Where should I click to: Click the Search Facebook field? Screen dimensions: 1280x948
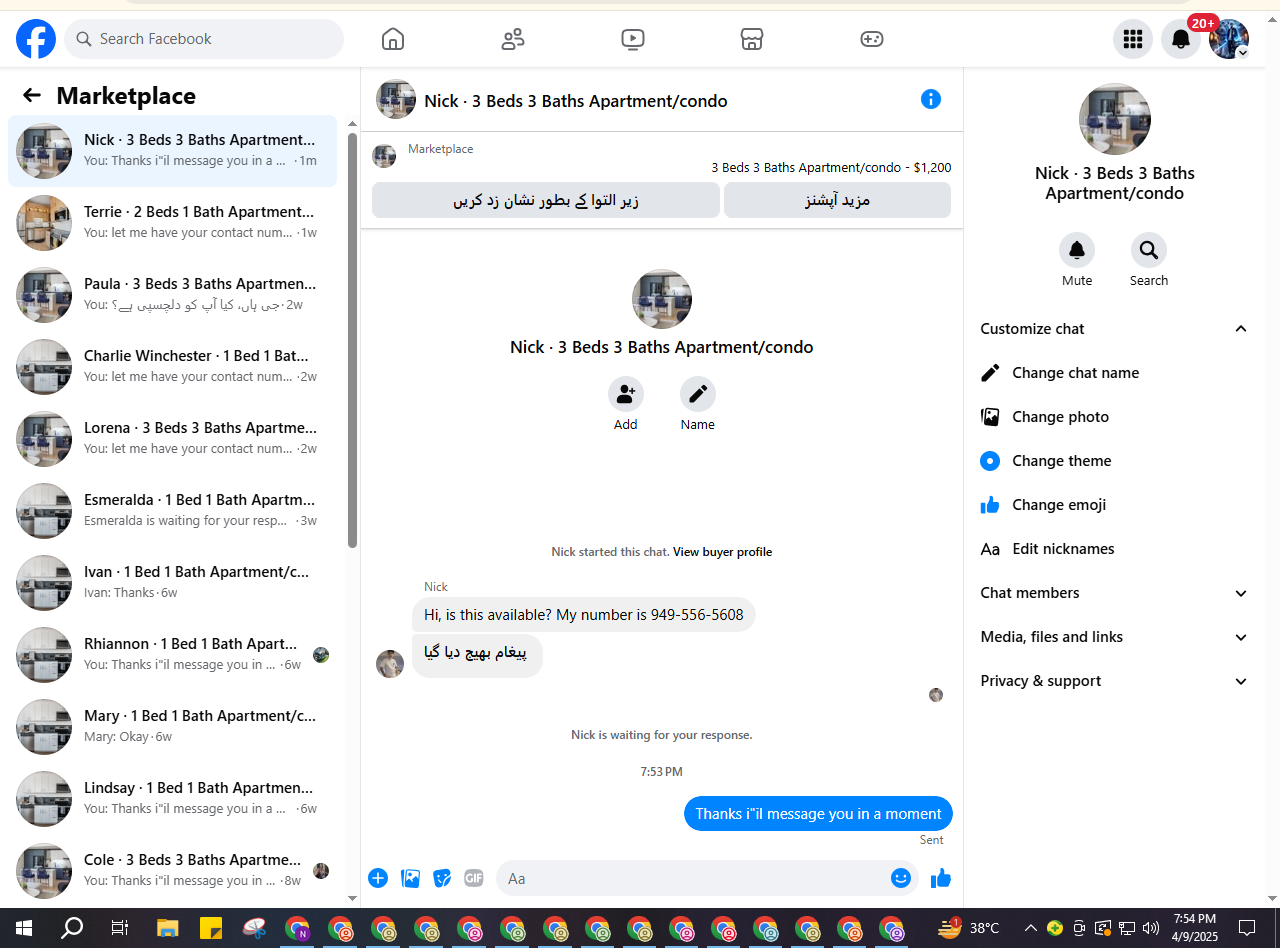204,39
